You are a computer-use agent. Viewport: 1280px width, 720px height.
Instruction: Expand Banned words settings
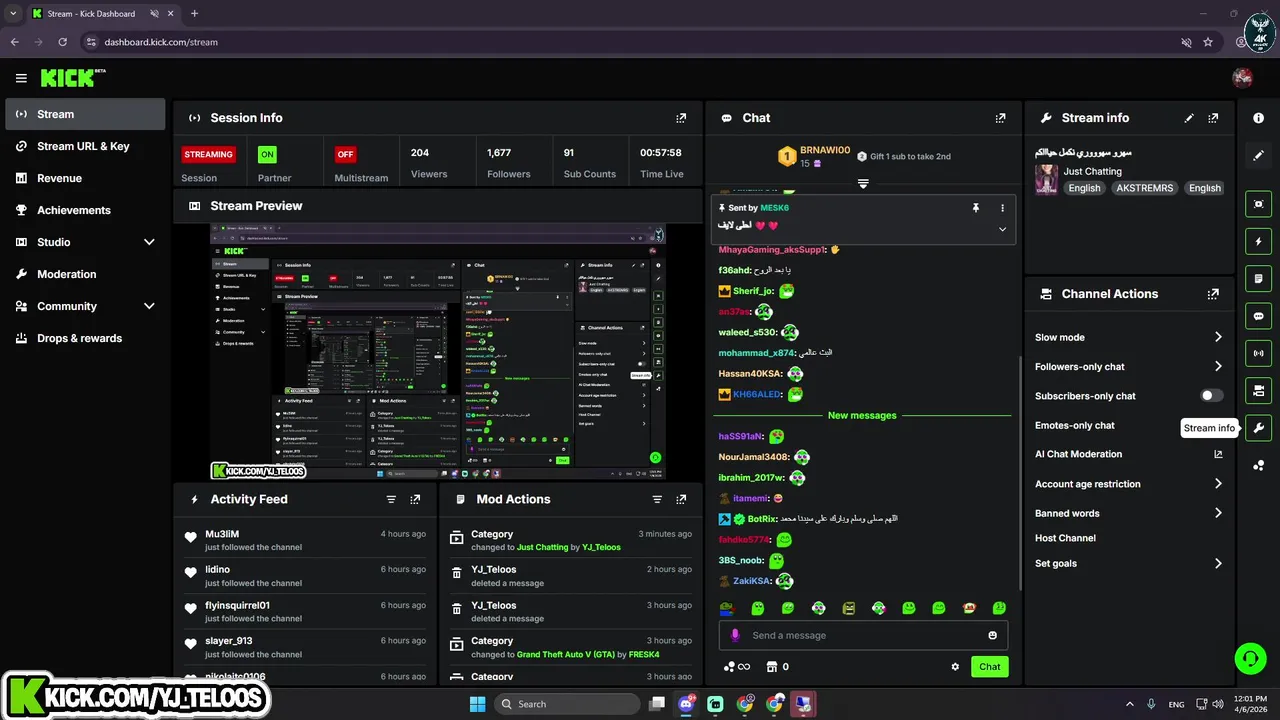pyautogui.click(x=1218, y=513)
